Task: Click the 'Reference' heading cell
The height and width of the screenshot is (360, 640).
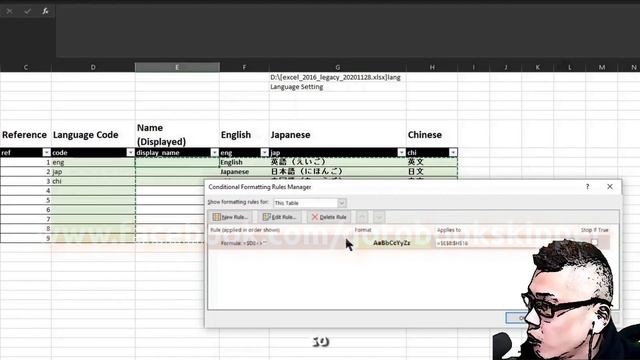Action: (26, 135)
